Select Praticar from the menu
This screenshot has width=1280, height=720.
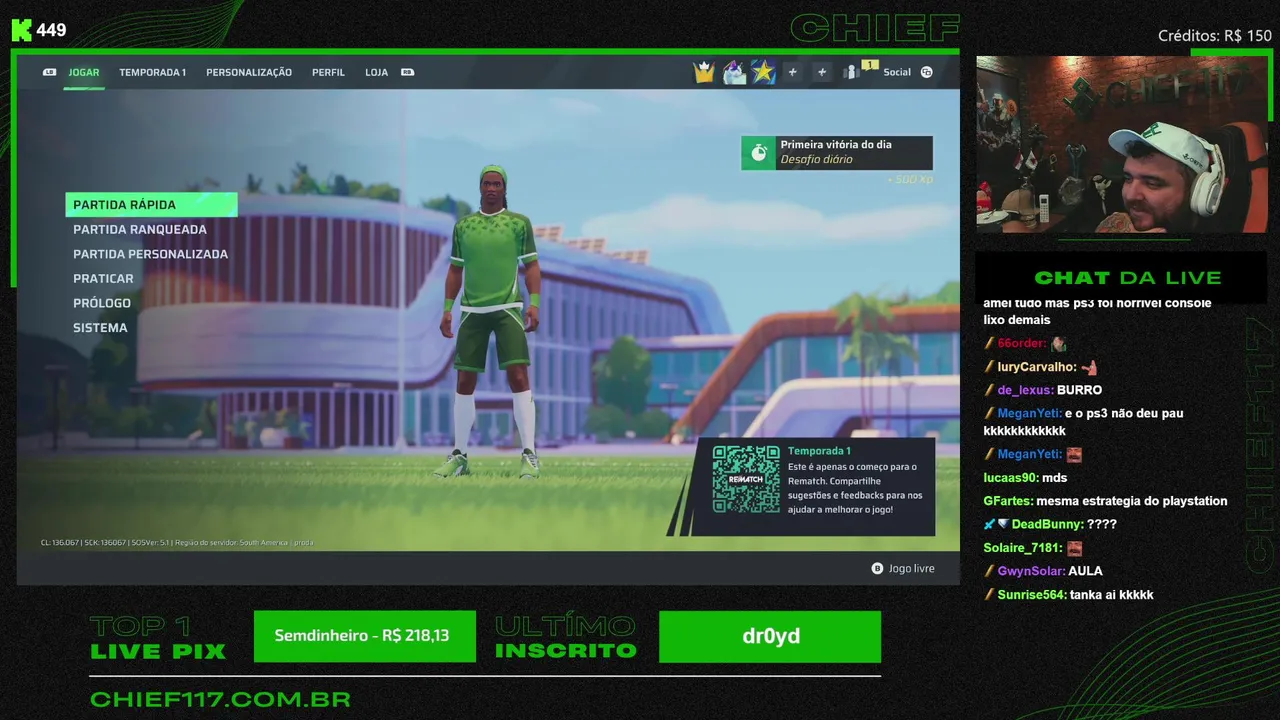pos(103,279)
